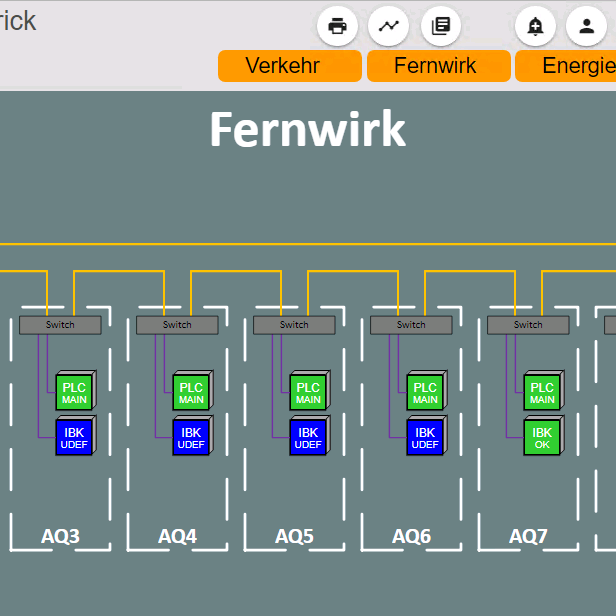Click the alarm bell add icon

[535, 26]
